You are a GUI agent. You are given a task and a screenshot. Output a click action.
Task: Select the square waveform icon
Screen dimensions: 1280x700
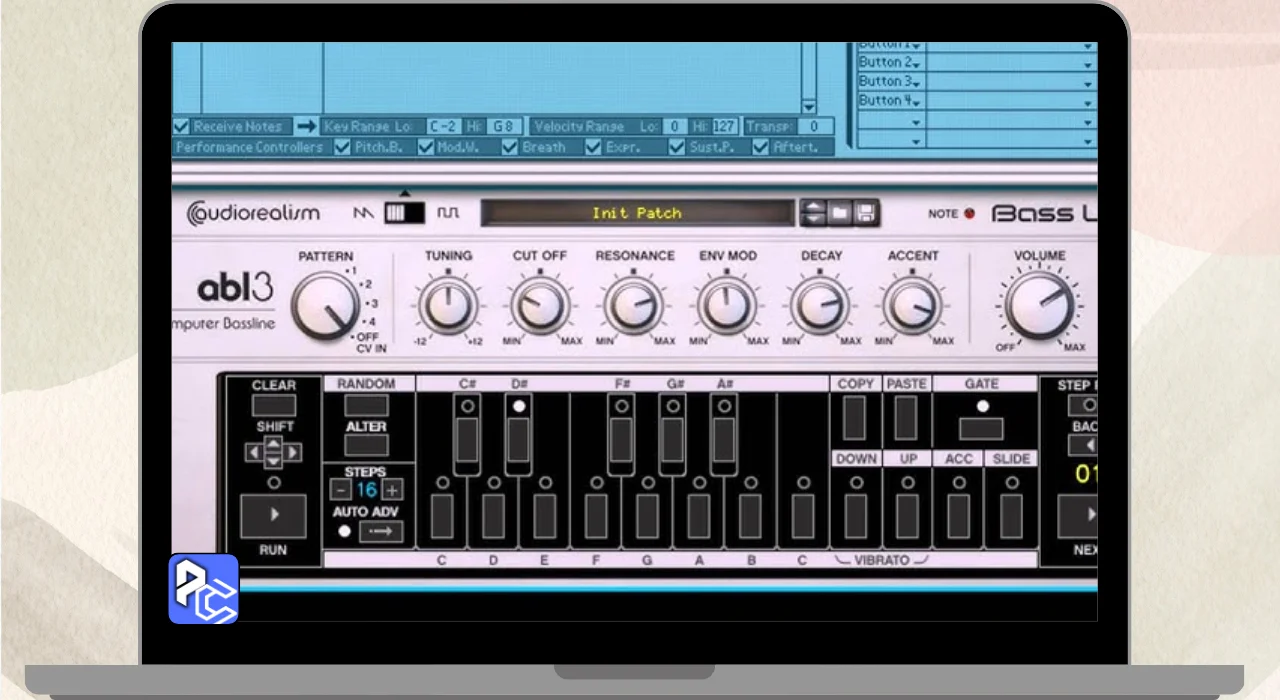(x=447, y=213)
